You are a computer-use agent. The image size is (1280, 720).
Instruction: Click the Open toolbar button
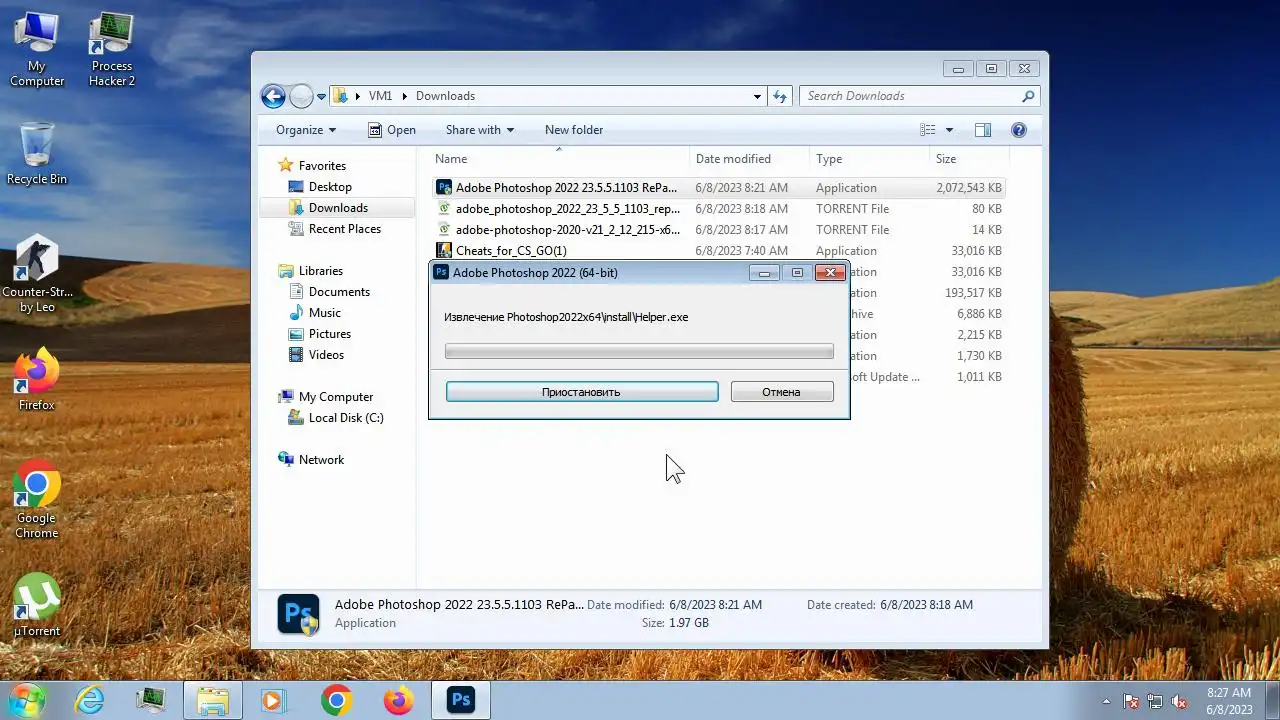(391, 130)
